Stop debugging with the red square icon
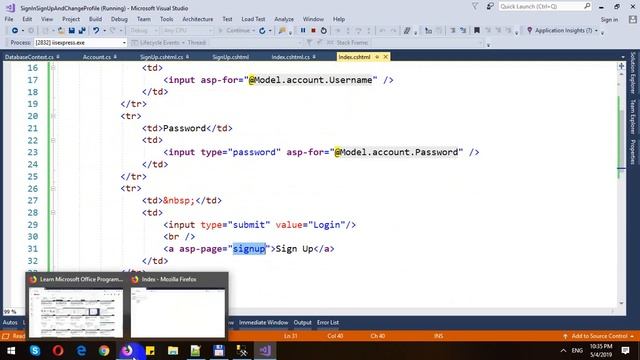 tap(313, 31)
